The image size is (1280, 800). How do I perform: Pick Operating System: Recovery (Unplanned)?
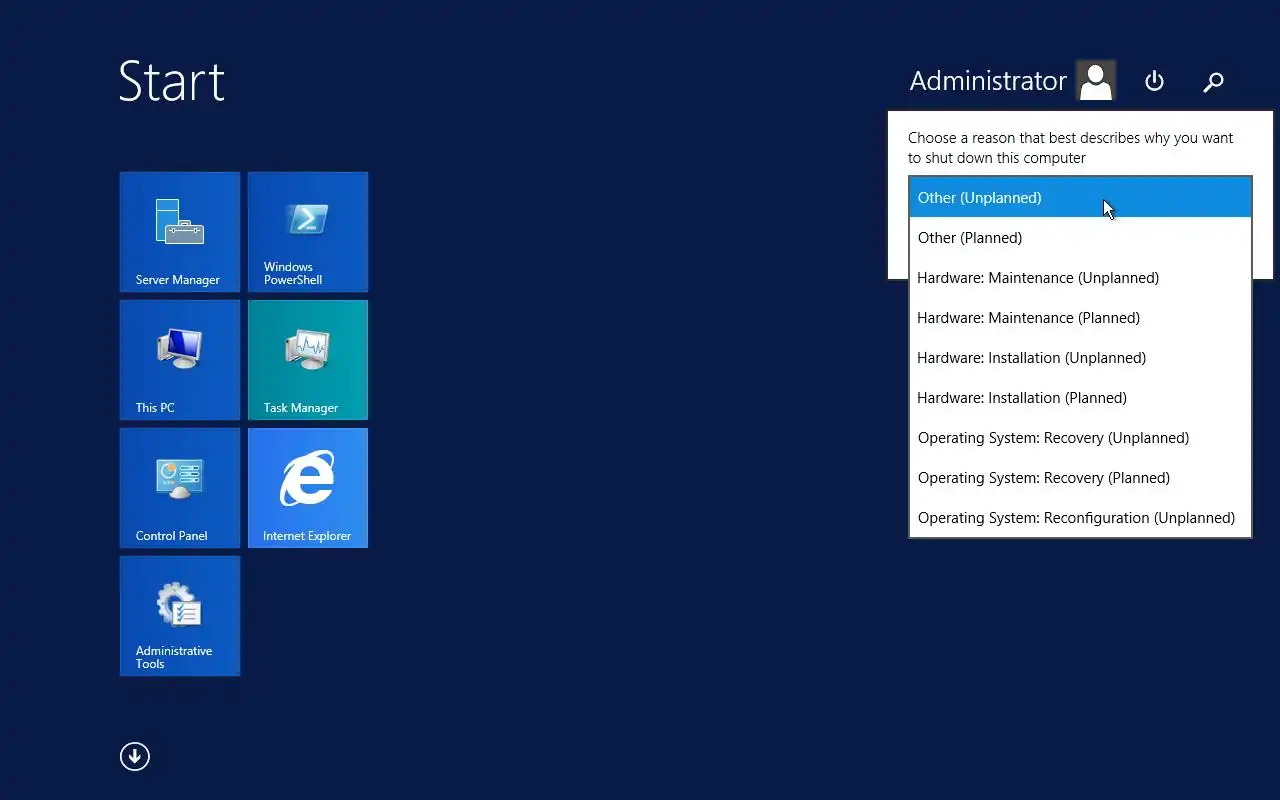[1080, 438]
